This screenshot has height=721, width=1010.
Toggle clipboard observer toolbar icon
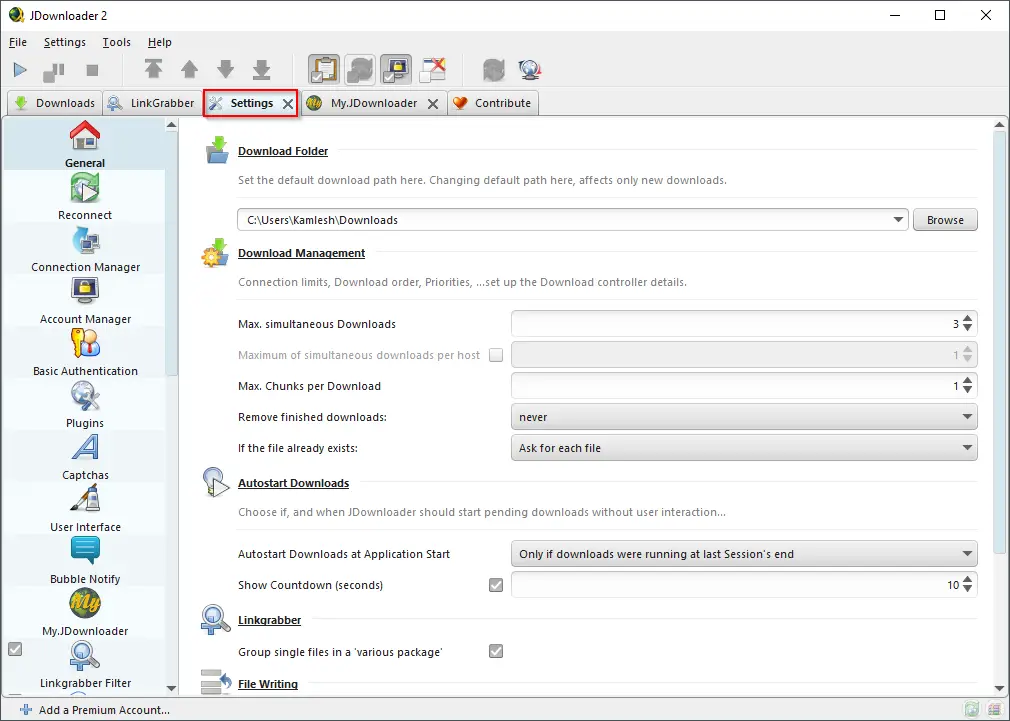323,70
